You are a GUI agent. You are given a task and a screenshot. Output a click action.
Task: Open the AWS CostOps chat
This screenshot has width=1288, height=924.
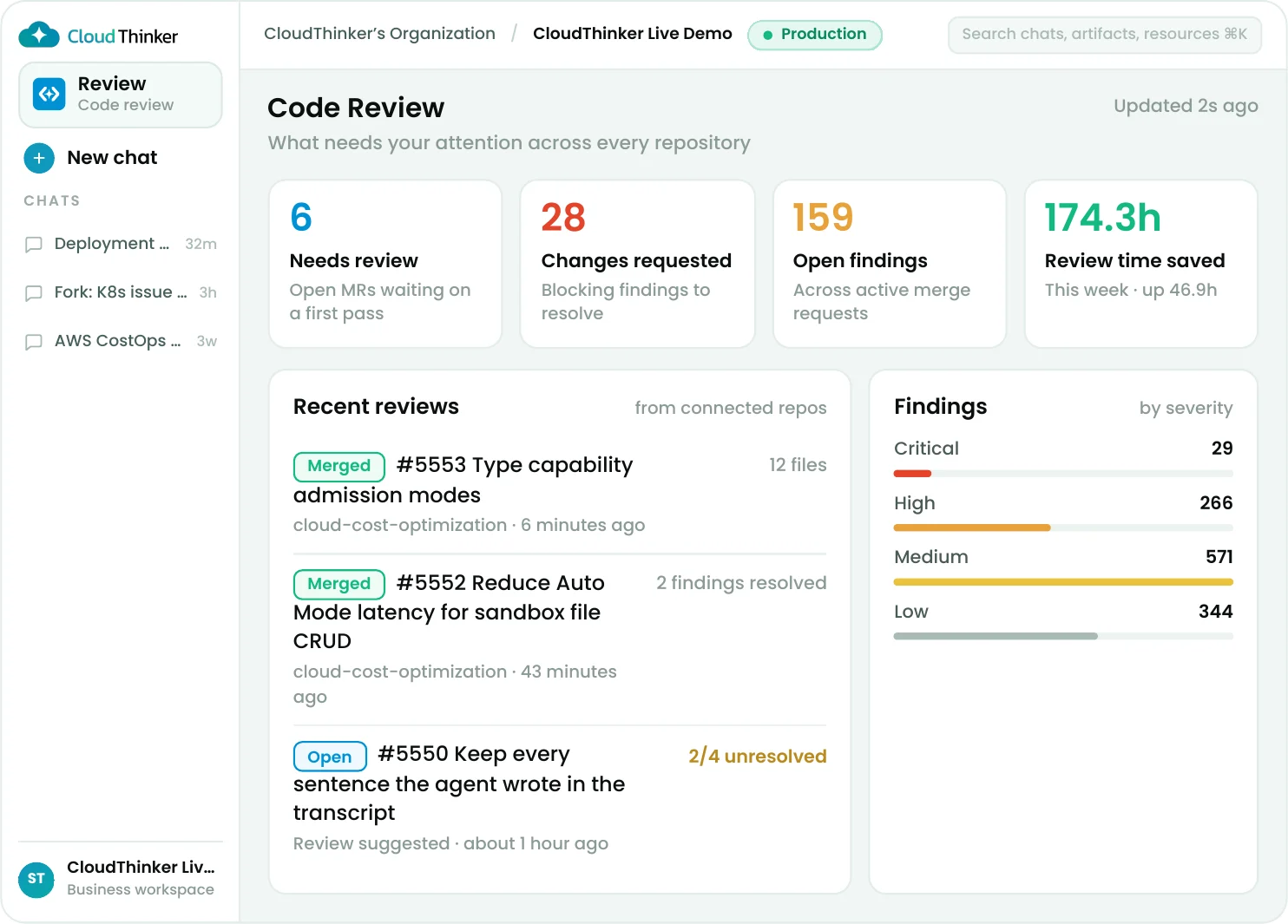point(121,341)
